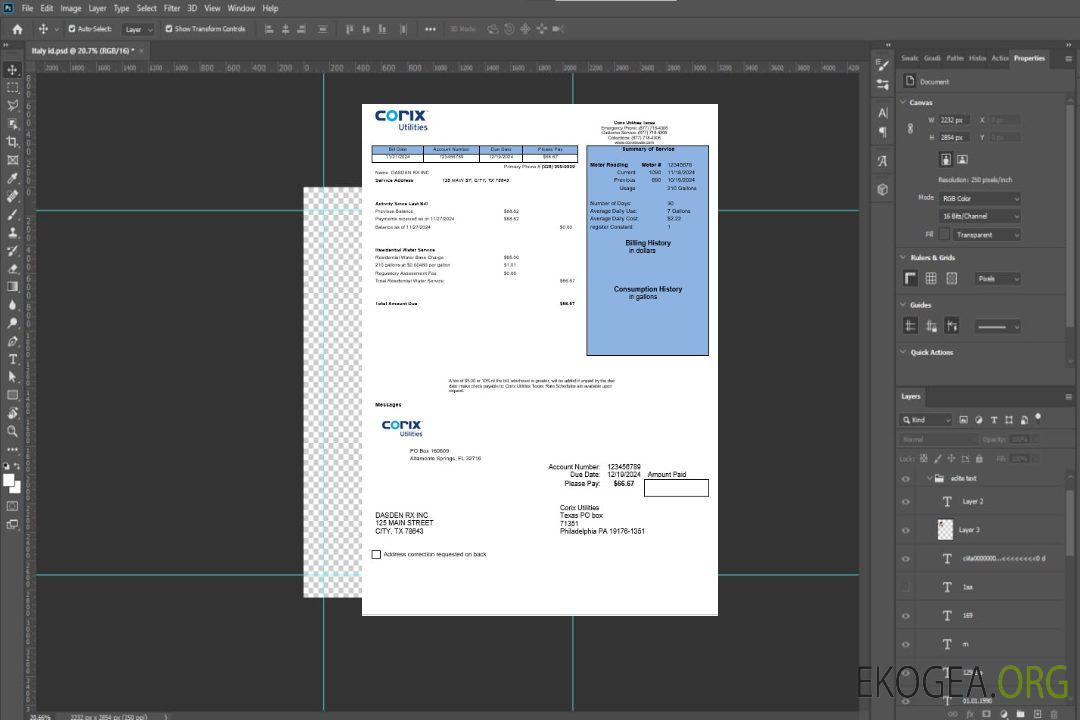The height and width of the screenshot is (720, 1080).
Task: Select the Horizontal Type tool
Action: tap(12, 359)
